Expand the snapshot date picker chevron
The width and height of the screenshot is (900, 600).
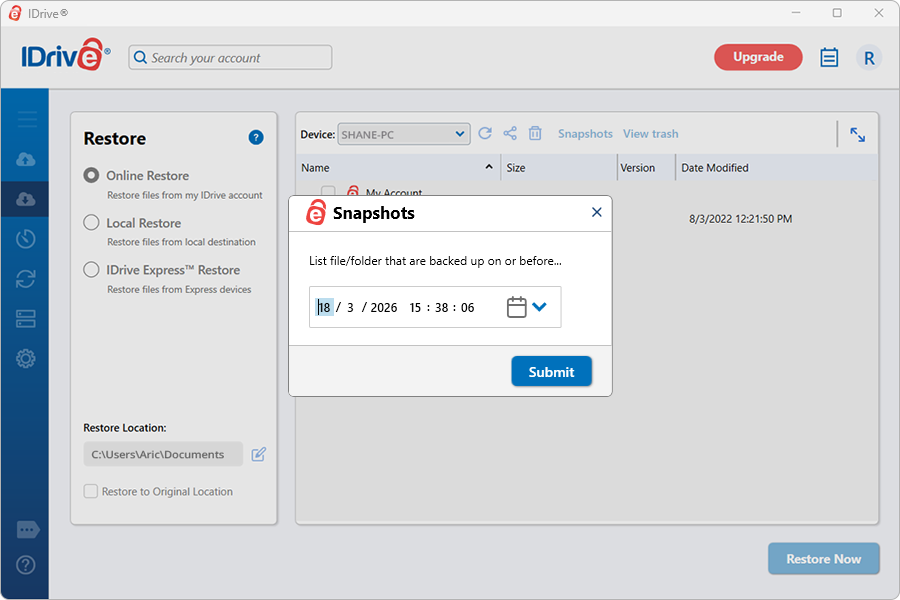pos(540,307)
